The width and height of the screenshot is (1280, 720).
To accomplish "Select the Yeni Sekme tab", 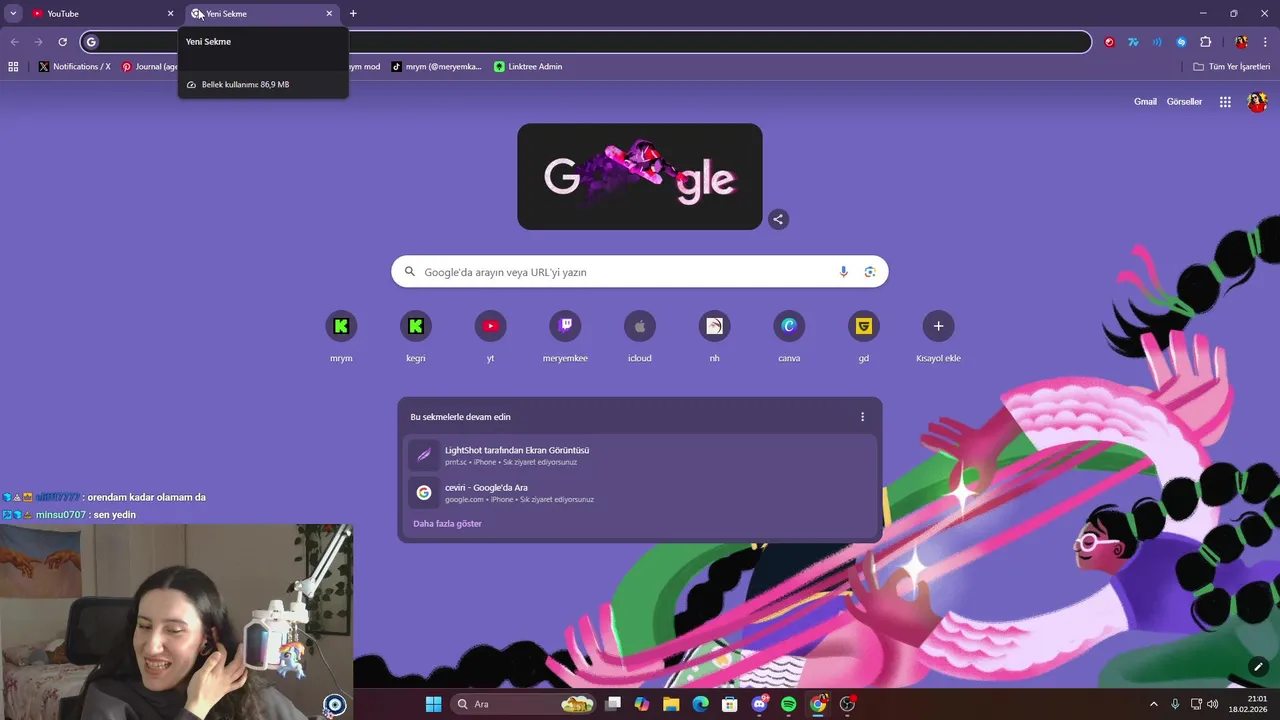I will pos(262,14).
